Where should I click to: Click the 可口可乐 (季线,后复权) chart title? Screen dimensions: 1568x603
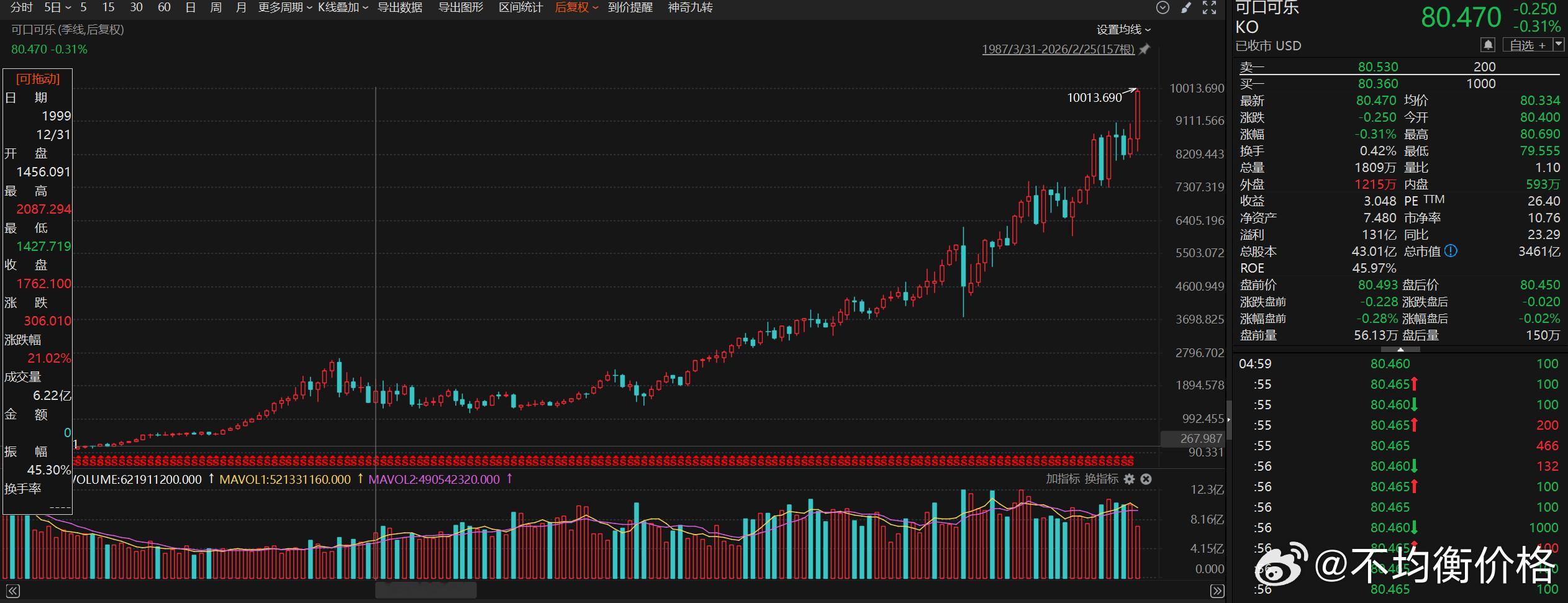pyautogui.click(x=68, y=29)
